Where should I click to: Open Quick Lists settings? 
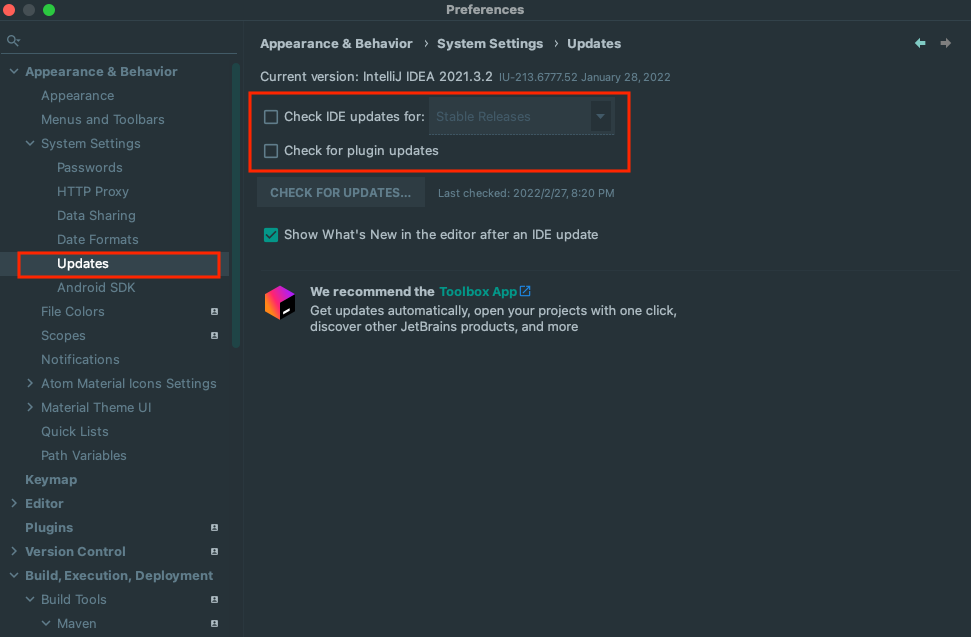pyautogui.click(x=74, y=431)
